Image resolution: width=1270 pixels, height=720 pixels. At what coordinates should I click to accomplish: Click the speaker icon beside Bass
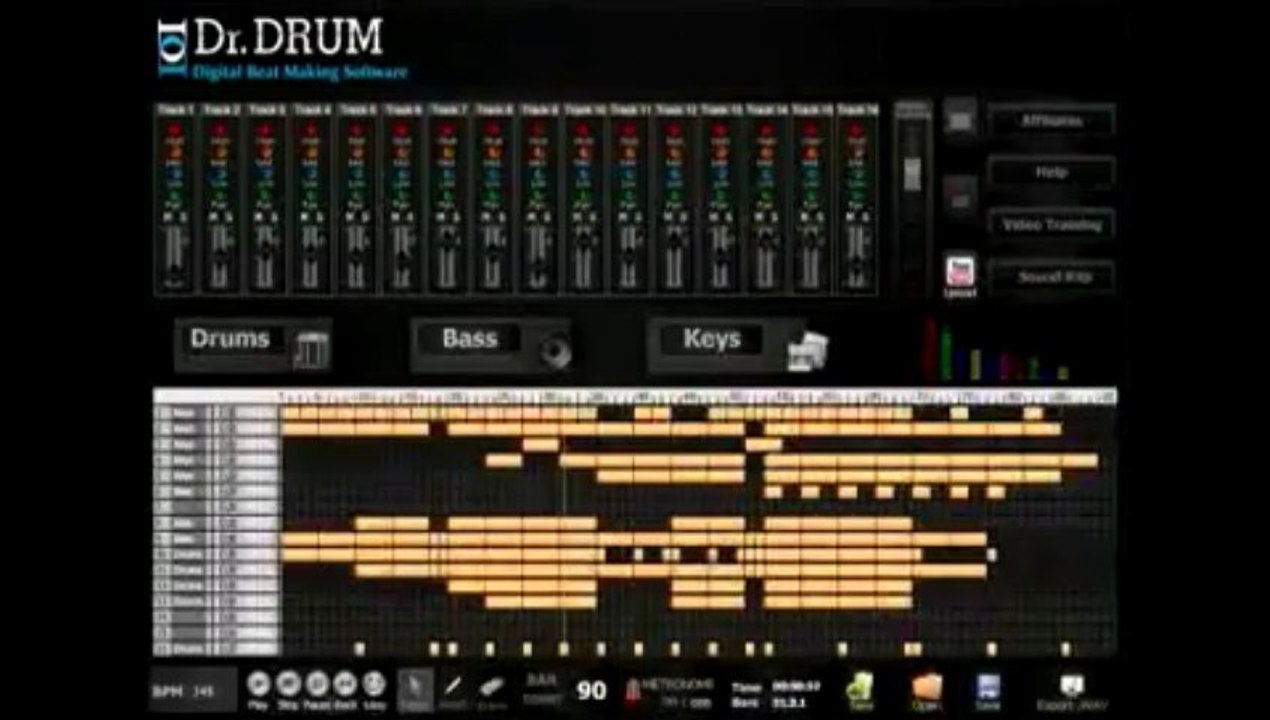pos(555,351)
